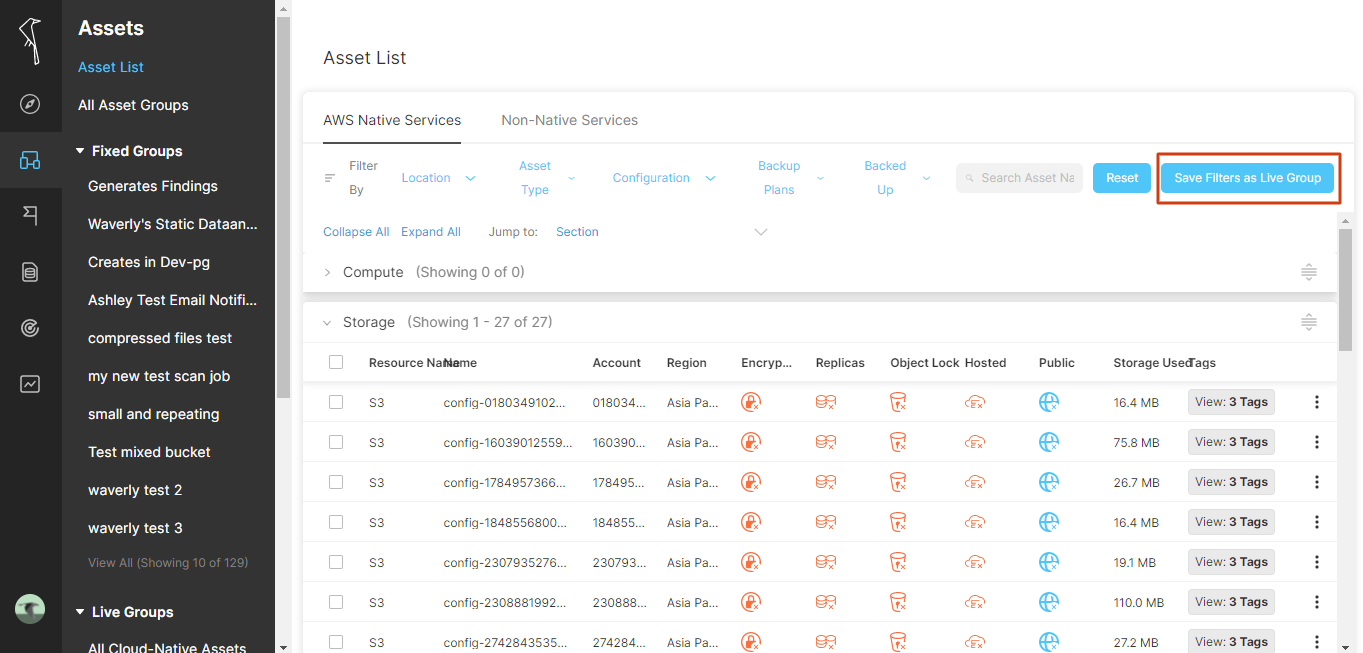Click the asset list vertical scrollbar
Viewport: 1363px width, 653px height.
pyautogui.click(x=1345, y=290)
